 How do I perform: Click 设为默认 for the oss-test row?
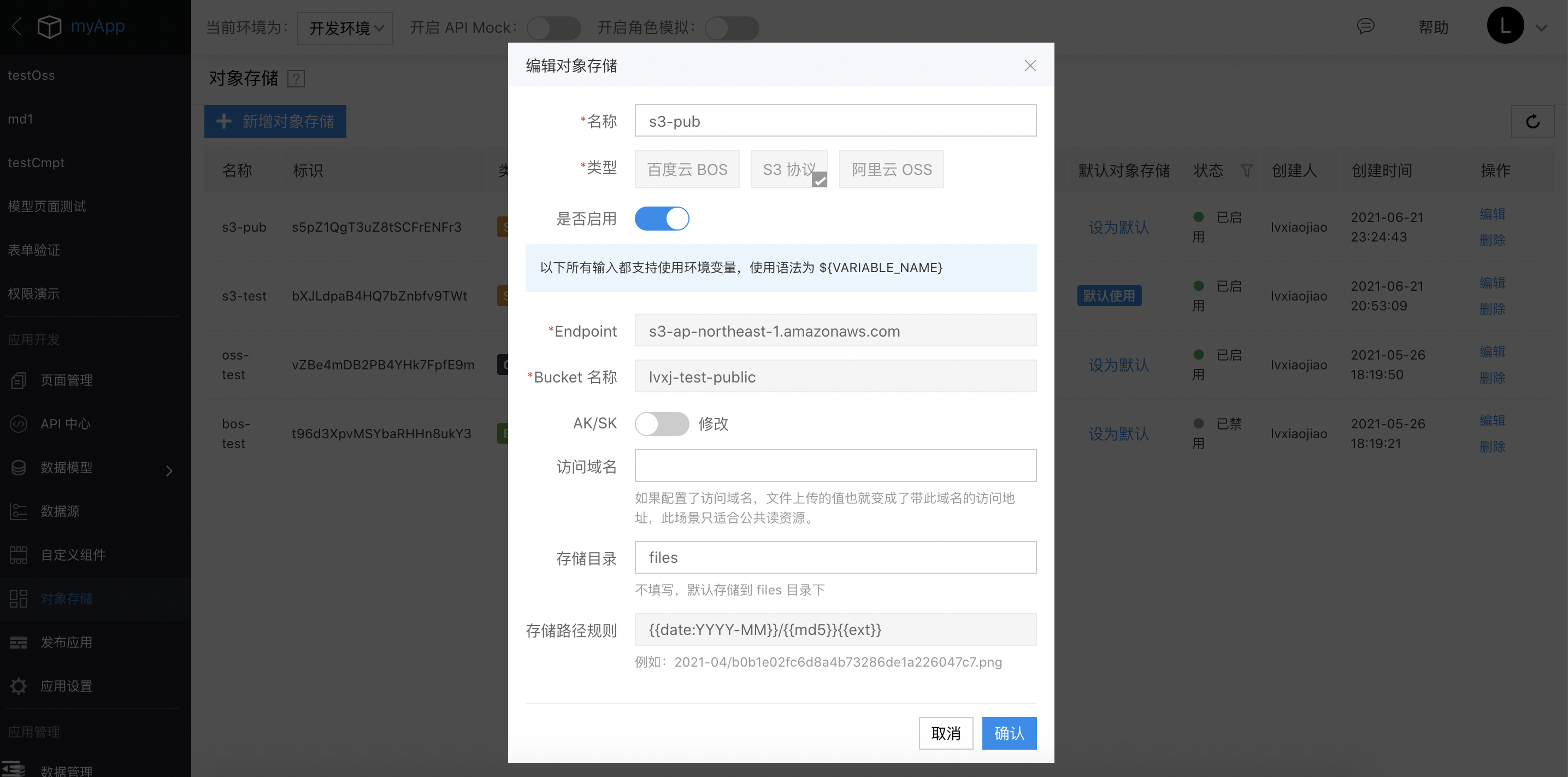(1118, 366)
